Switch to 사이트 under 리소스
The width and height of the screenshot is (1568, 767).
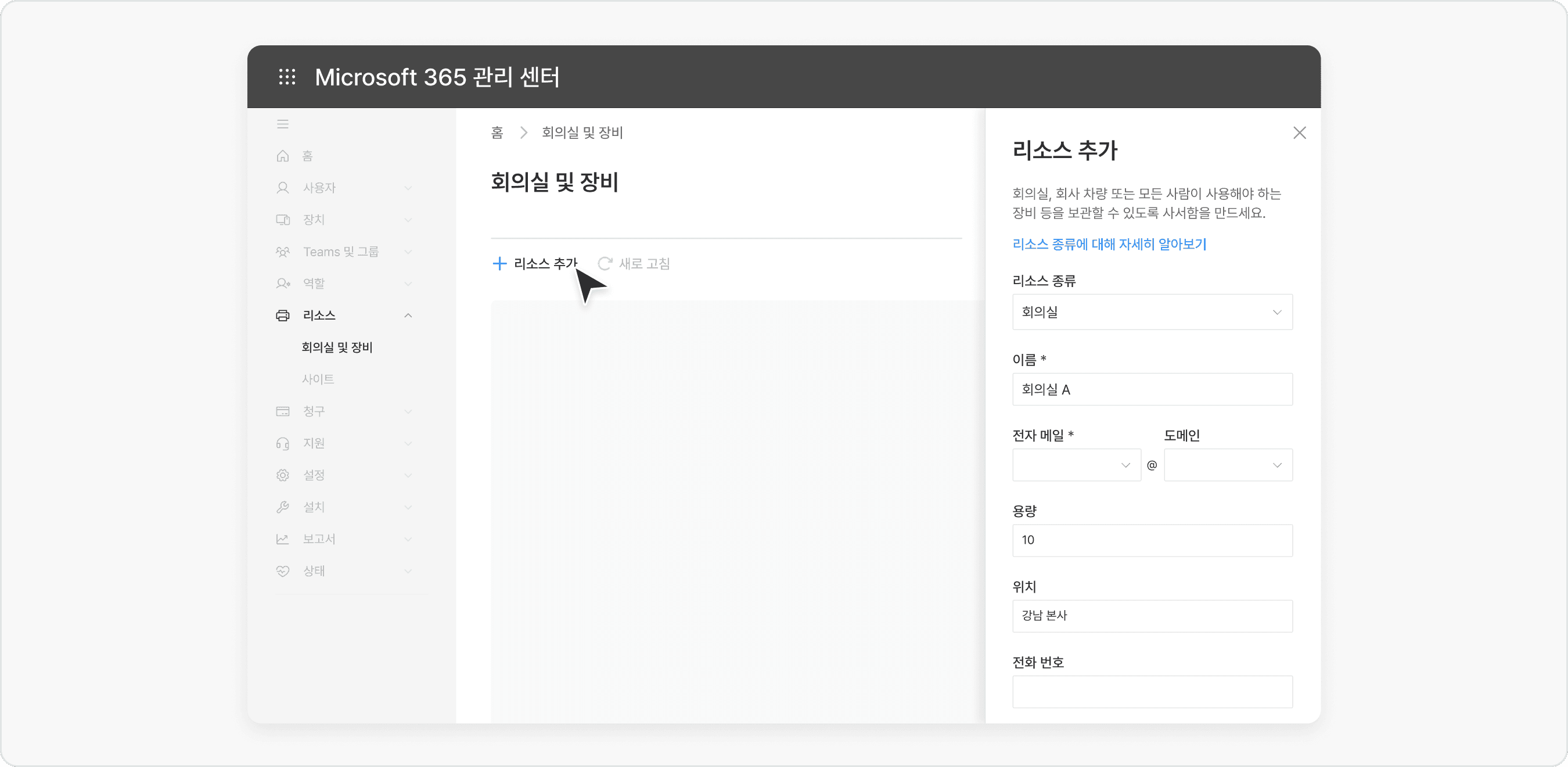(319, 378)
